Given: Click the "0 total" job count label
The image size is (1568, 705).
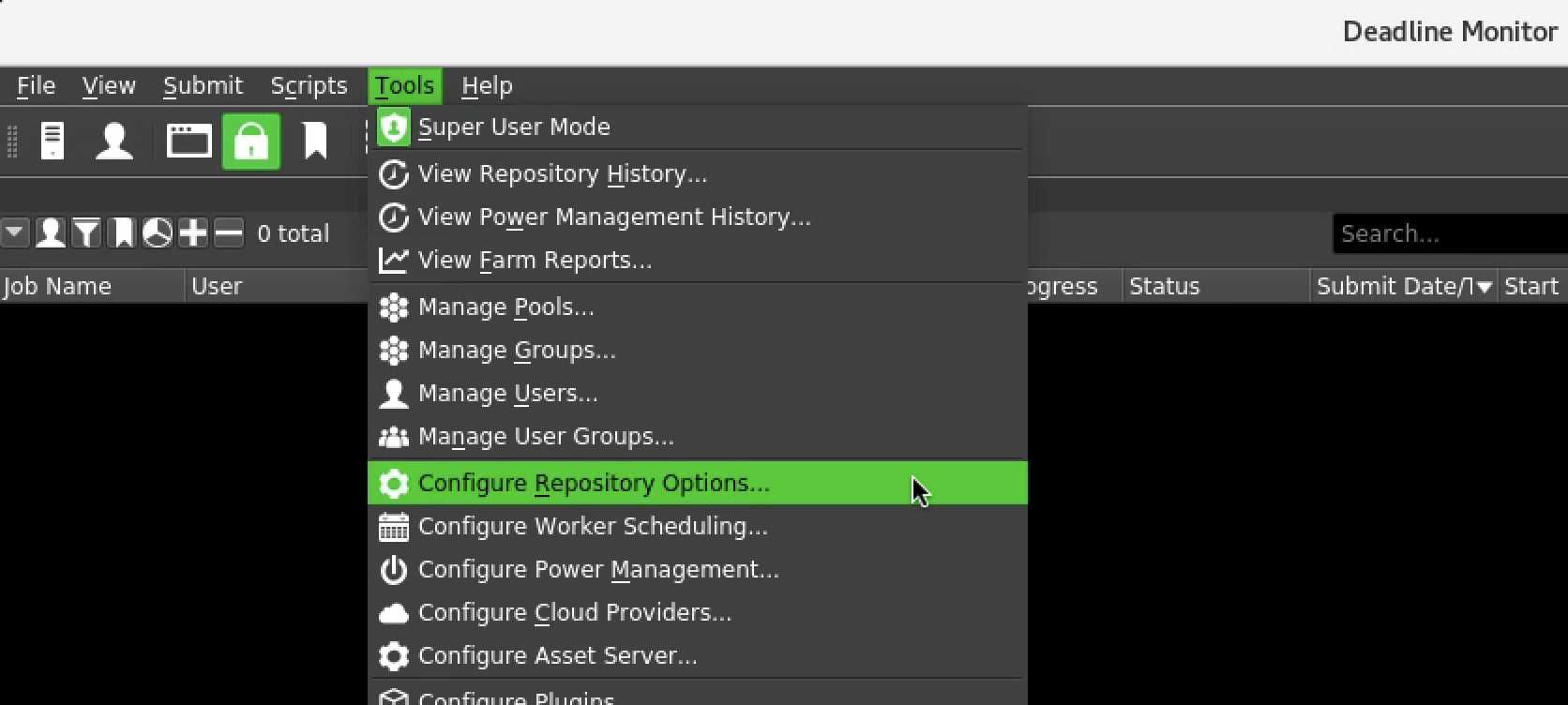Looking at the screenshot, I should (294, 233).
